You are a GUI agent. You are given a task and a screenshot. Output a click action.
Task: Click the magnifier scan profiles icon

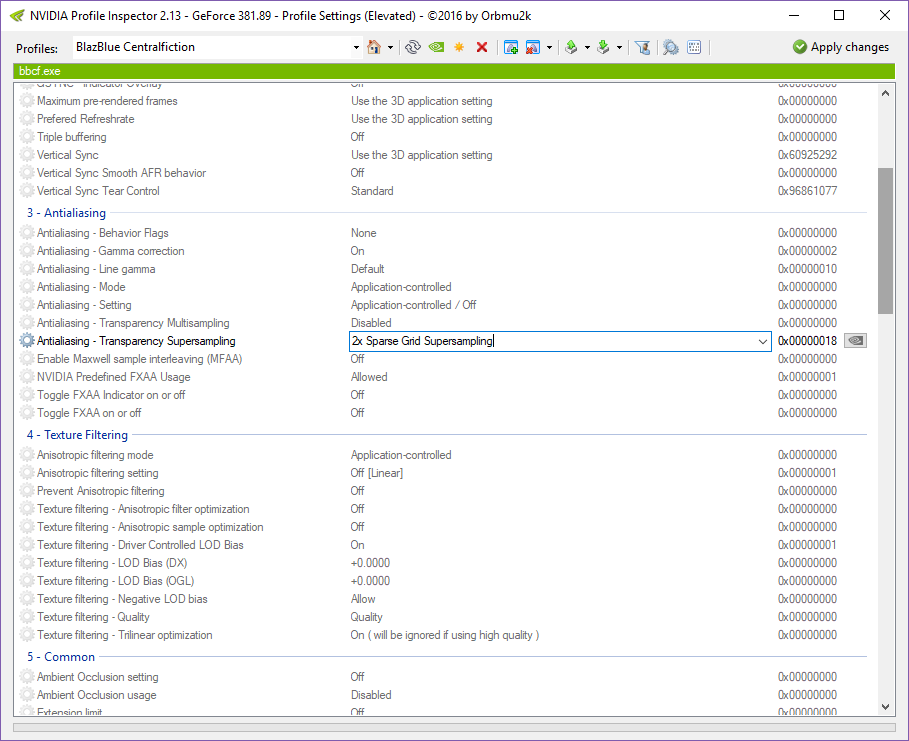671,47
